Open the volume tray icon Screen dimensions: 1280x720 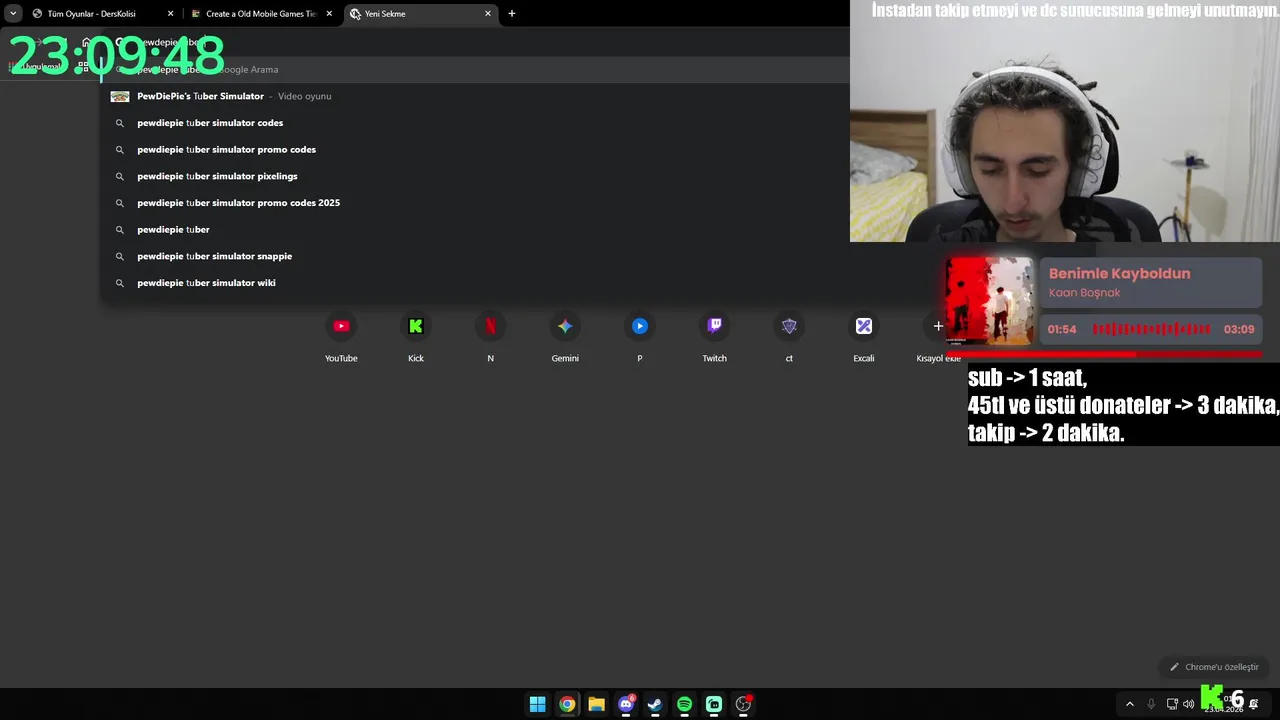pyautogui.click(x=1189, y=704)
